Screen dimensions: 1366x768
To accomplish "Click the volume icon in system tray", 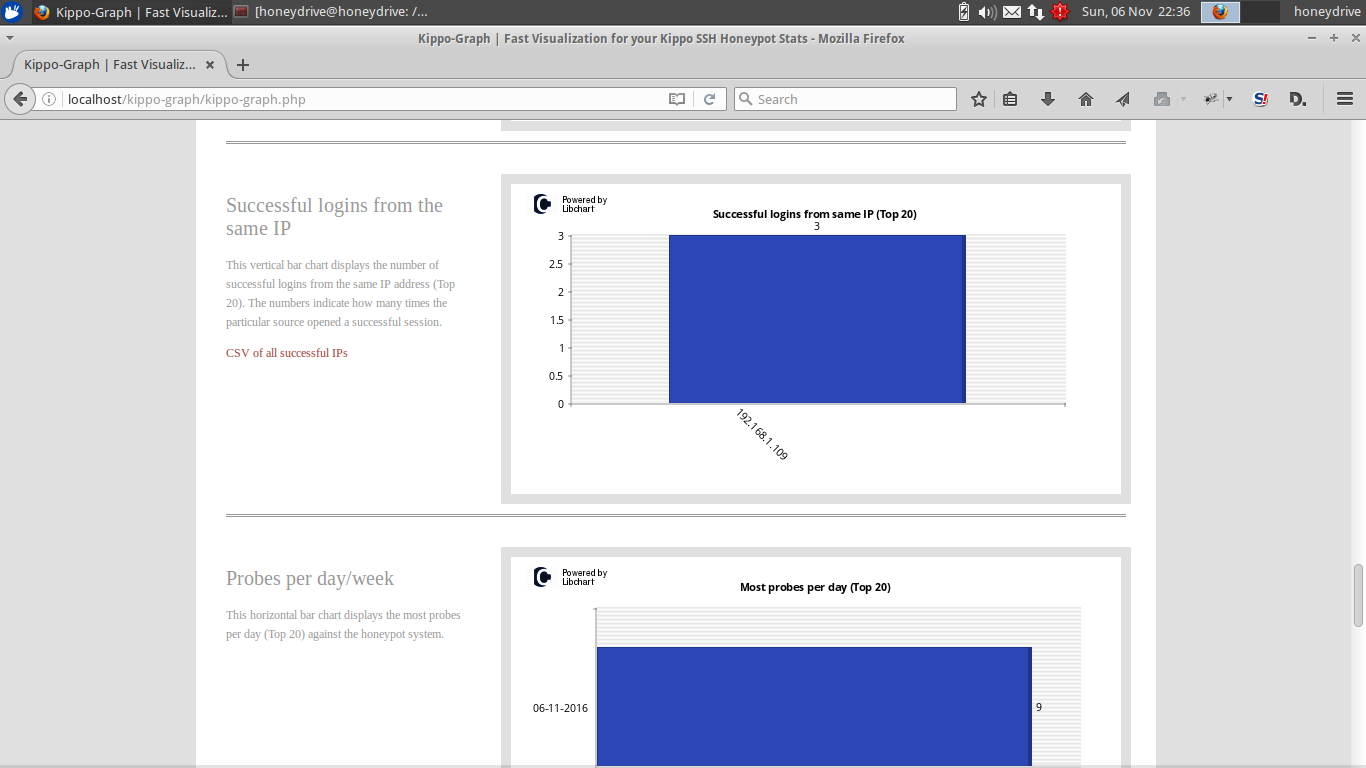I will (987, 12).
